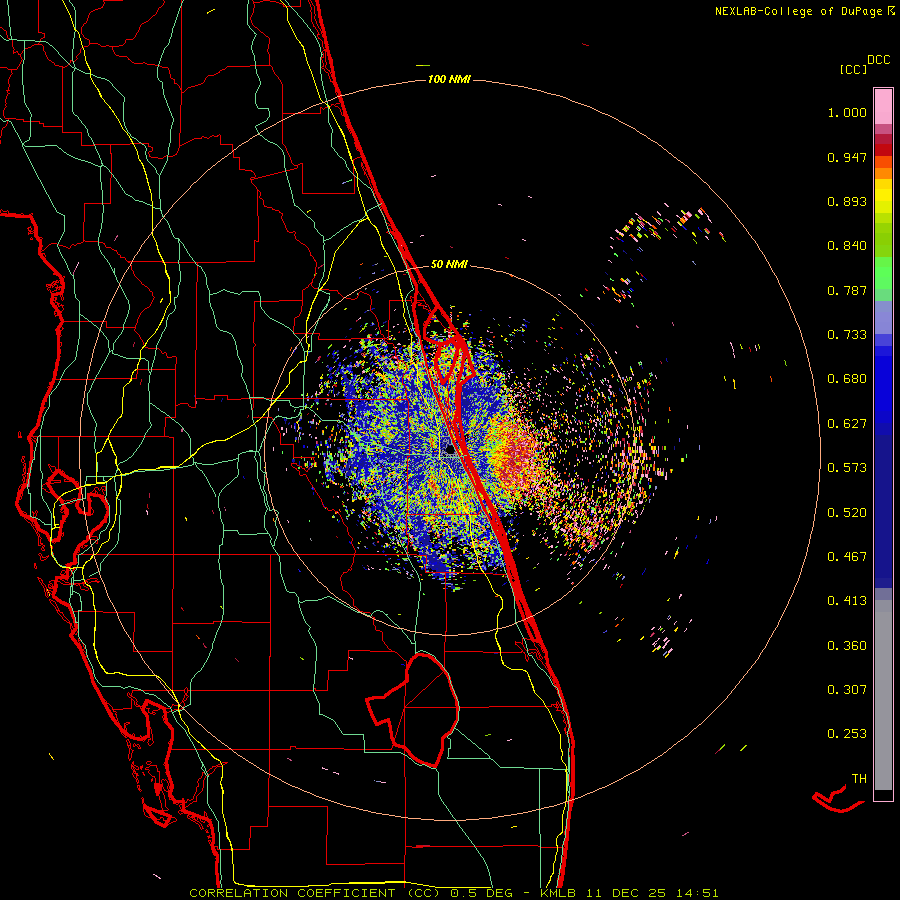Viewport: 900px width, 900px height.
Task: Click the 0.893 scale label
Action: [x=847, y=201]
